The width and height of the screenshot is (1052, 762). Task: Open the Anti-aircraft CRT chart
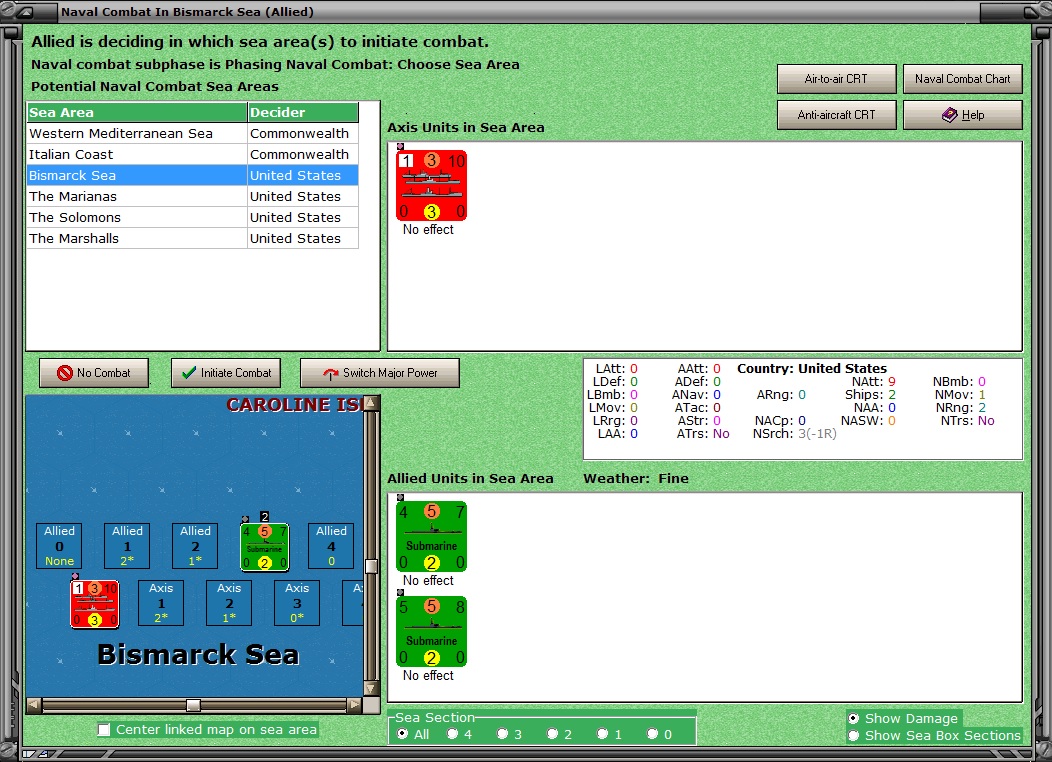tap(837, 115)
